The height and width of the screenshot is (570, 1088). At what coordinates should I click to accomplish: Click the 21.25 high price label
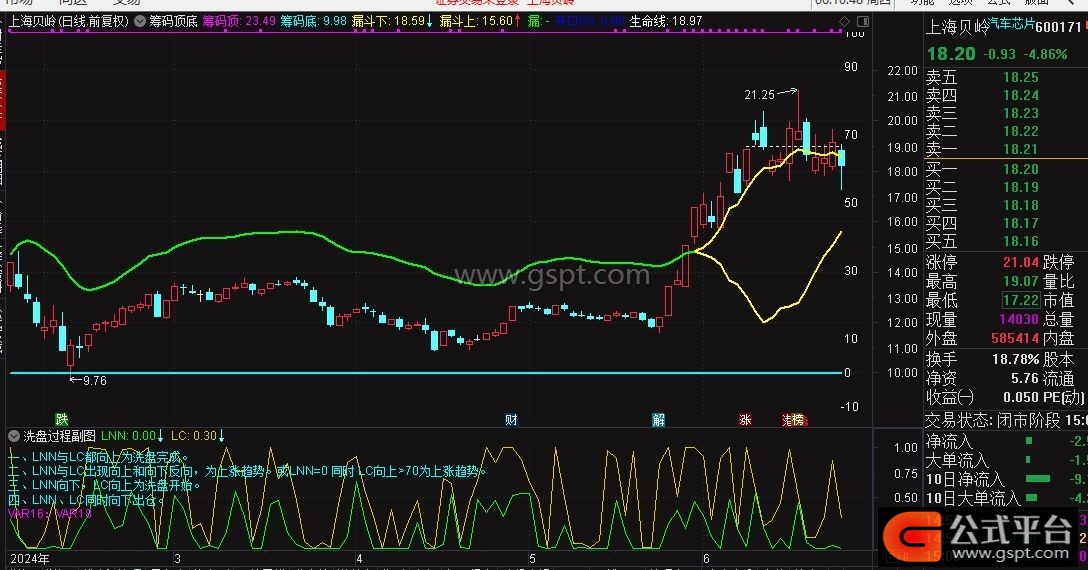(759, 94)
